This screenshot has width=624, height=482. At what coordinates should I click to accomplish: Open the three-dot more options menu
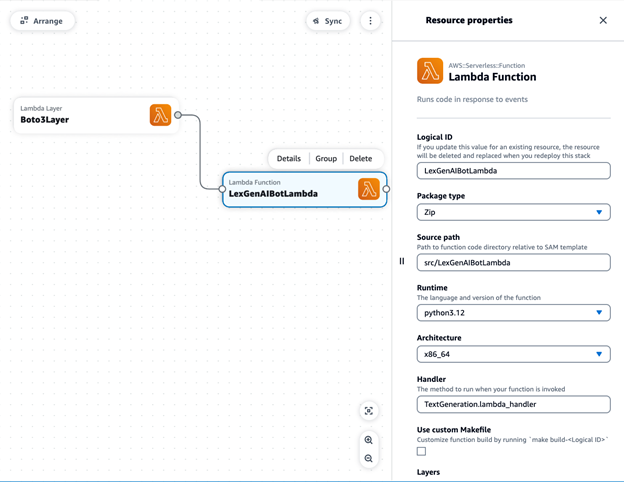pyautogui.click(x=370, y=21)
